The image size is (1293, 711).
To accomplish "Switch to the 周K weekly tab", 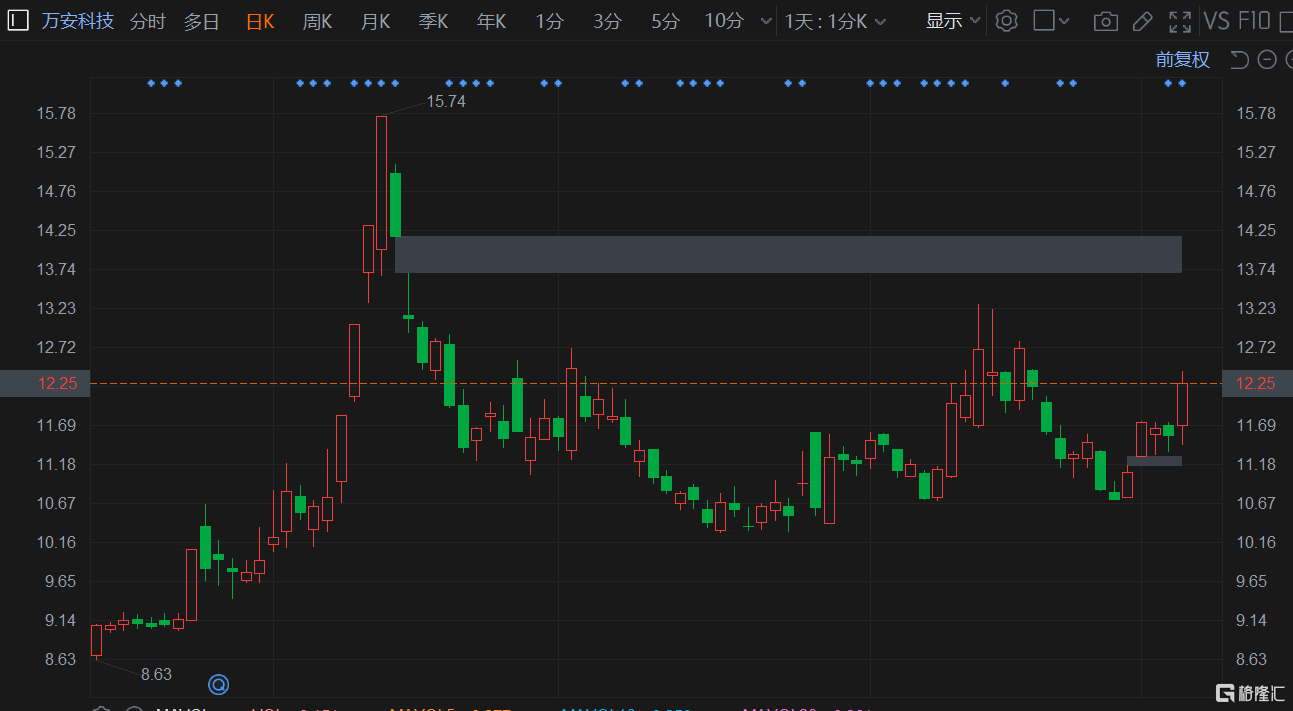I will pyautogui.click(x=317, y=21).
